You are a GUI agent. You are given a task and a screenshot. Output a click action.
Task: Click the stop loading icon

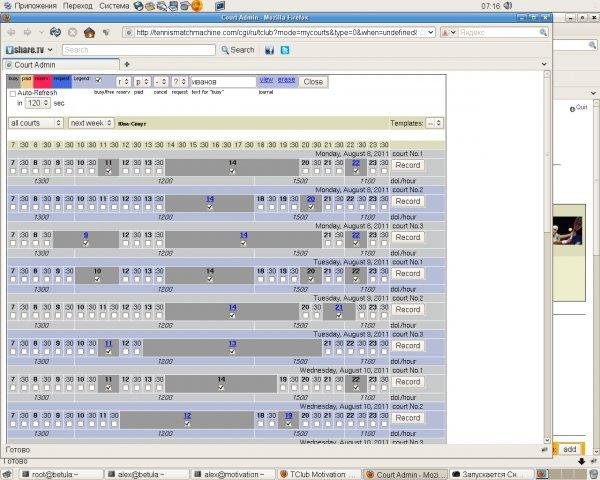tap(73, 32)
